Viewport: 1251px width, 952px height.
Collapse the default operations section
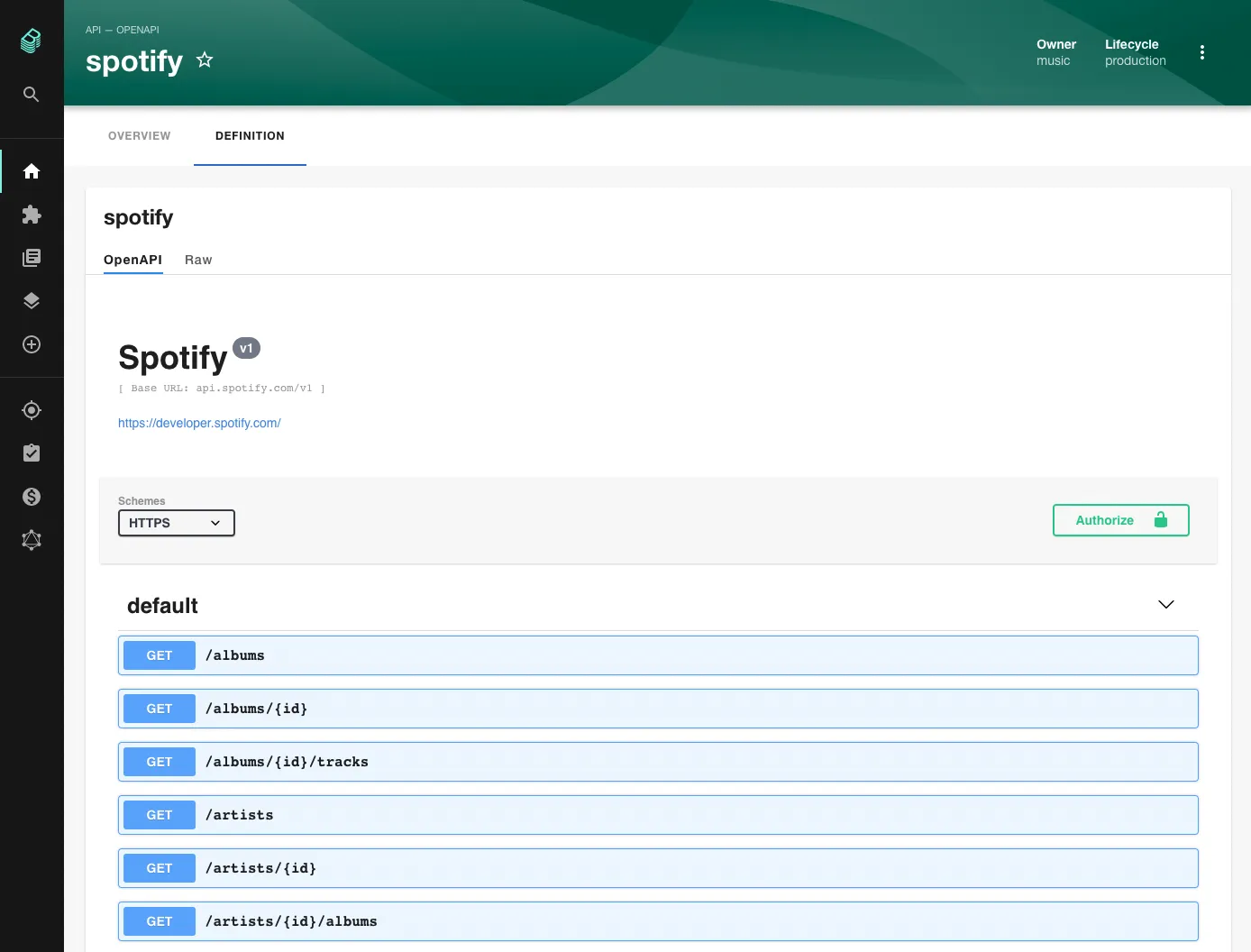pos(1165,604)
